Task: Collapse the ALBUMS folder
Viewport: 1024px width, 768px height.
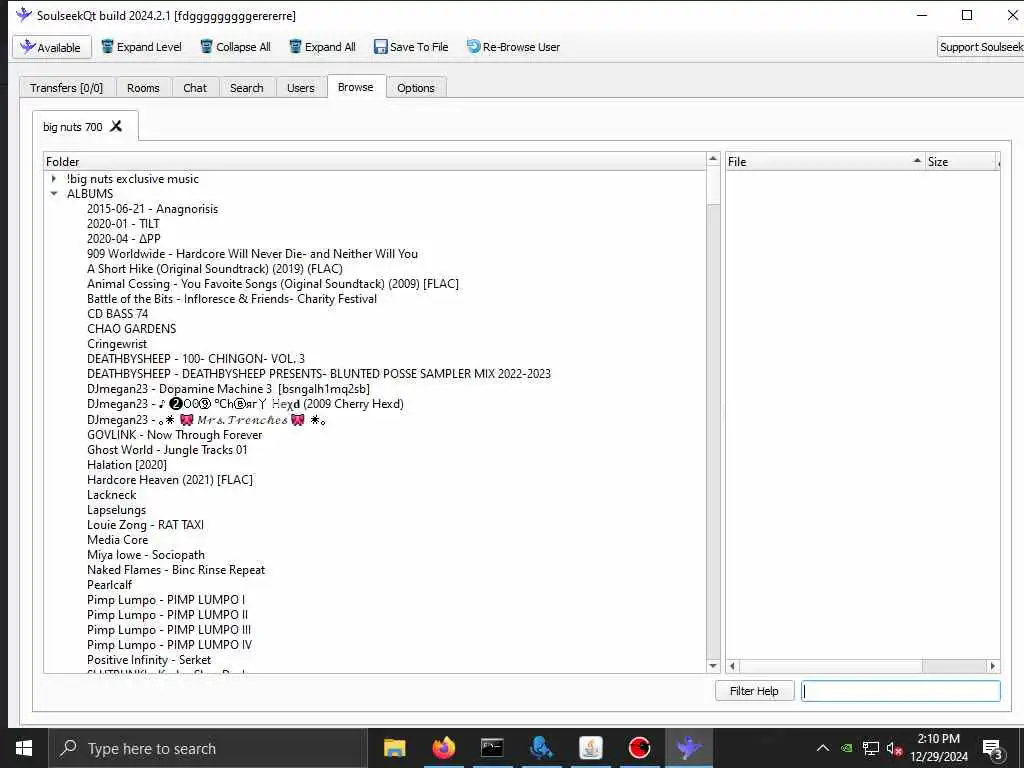Action: click(x=54, y=193)
